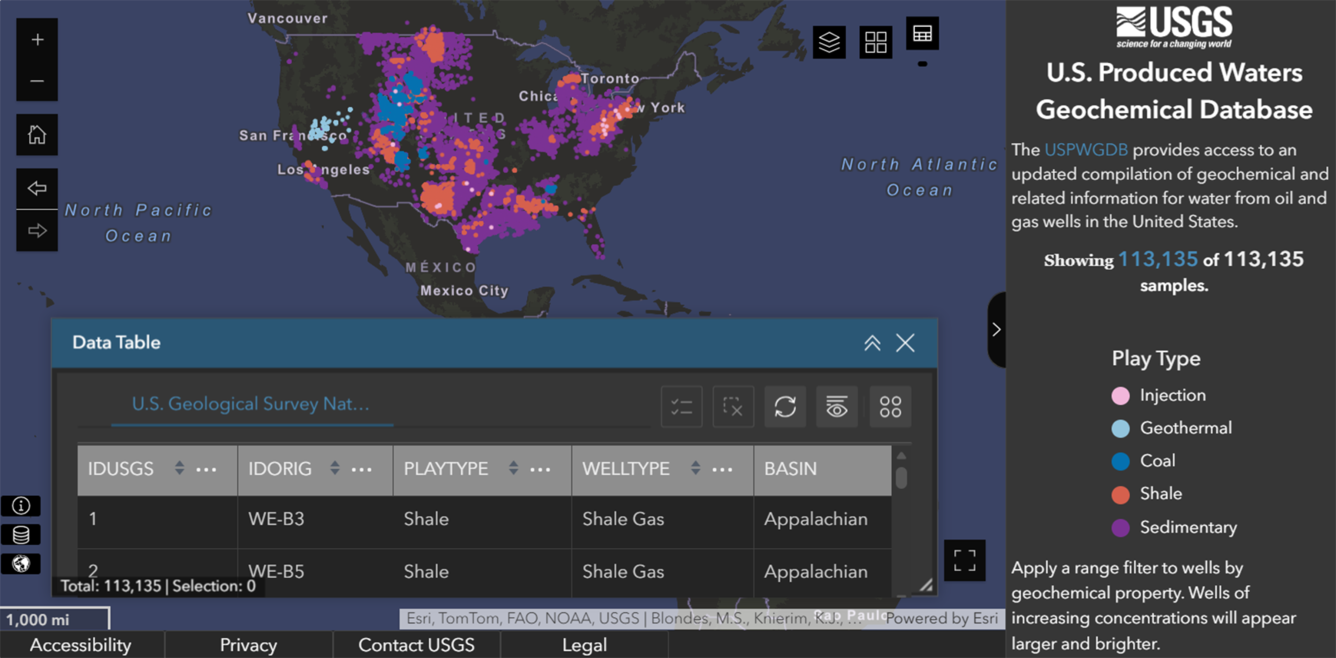This screenshot has height=658, width=1336.
Task: Collapse the Data Table with the double chevron
Action: [872, 343]
